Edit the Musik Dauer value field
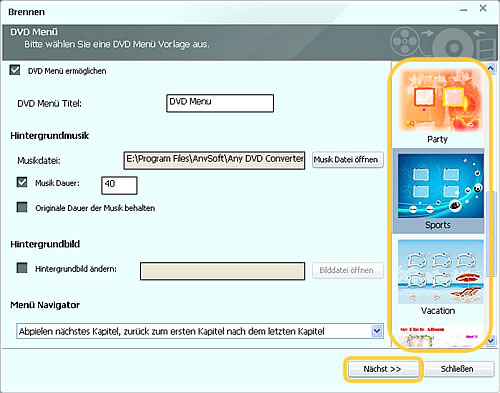 point(119,185)
